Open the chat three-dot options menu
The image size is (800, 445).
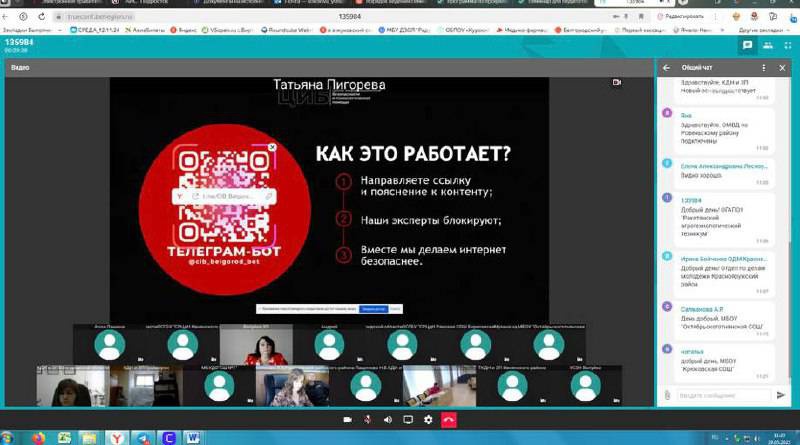tap(763, 67)
